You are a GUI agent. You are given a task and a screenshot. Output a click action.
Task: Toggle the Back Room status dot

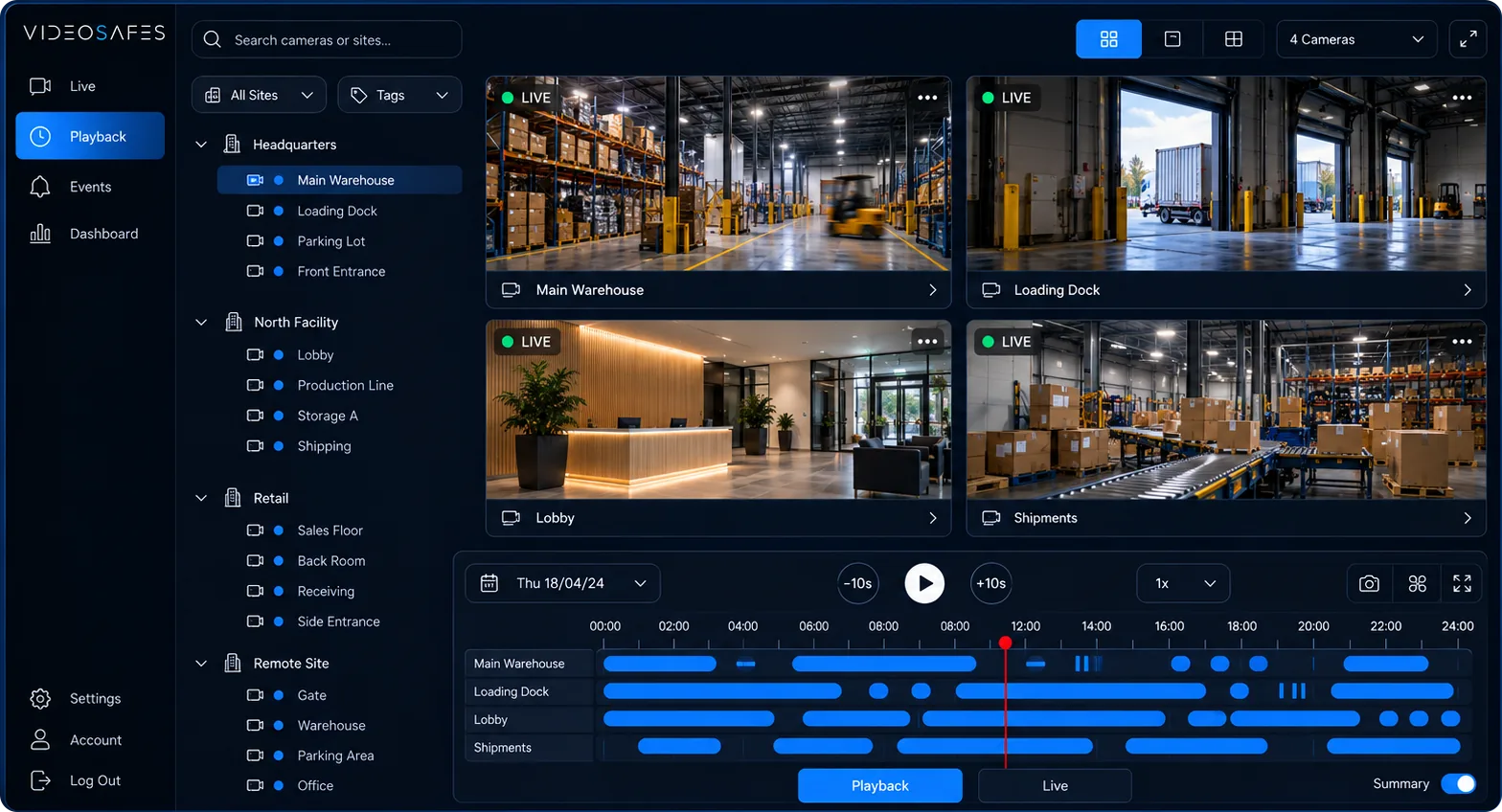pos(279,560)
